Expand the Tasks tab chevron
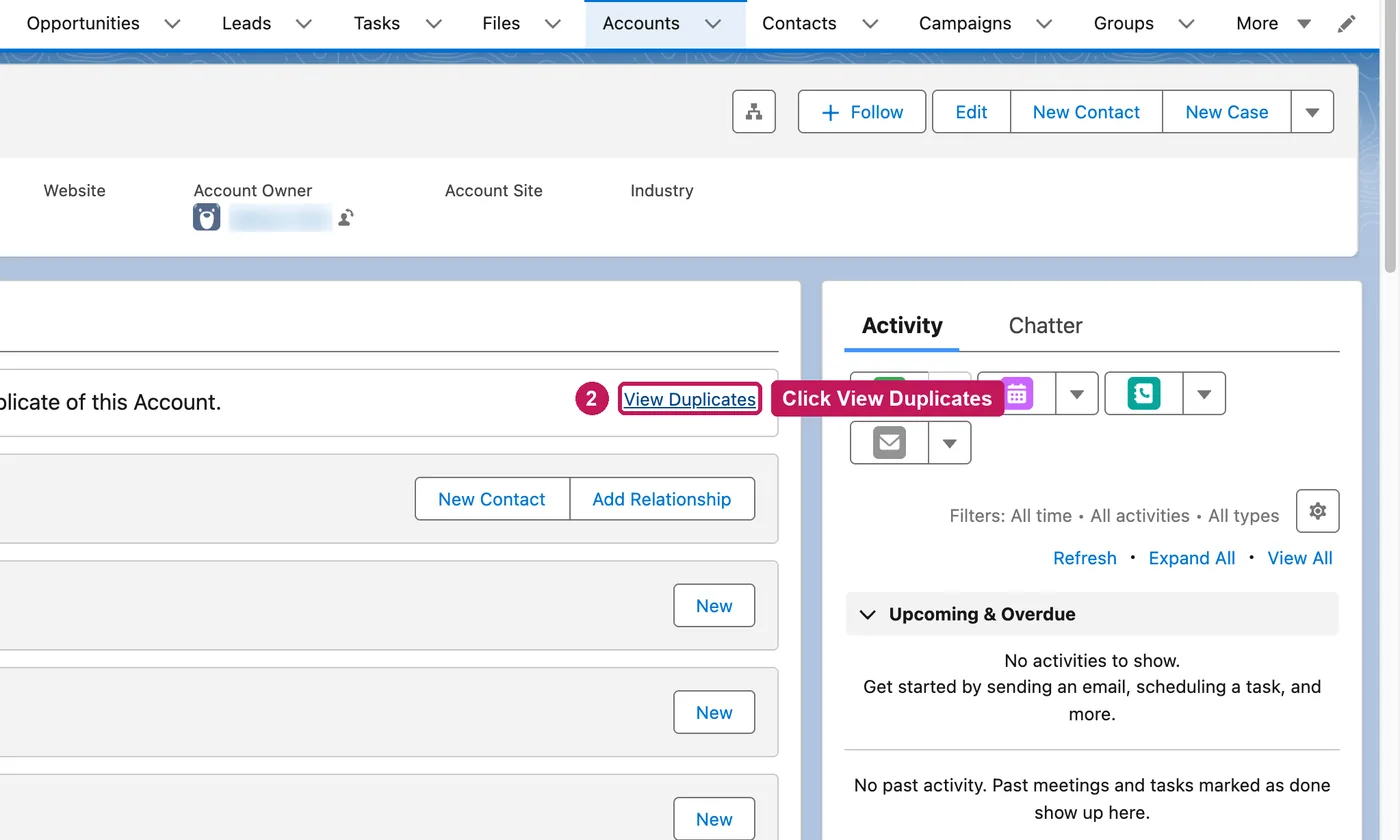 tap(433, 24)
